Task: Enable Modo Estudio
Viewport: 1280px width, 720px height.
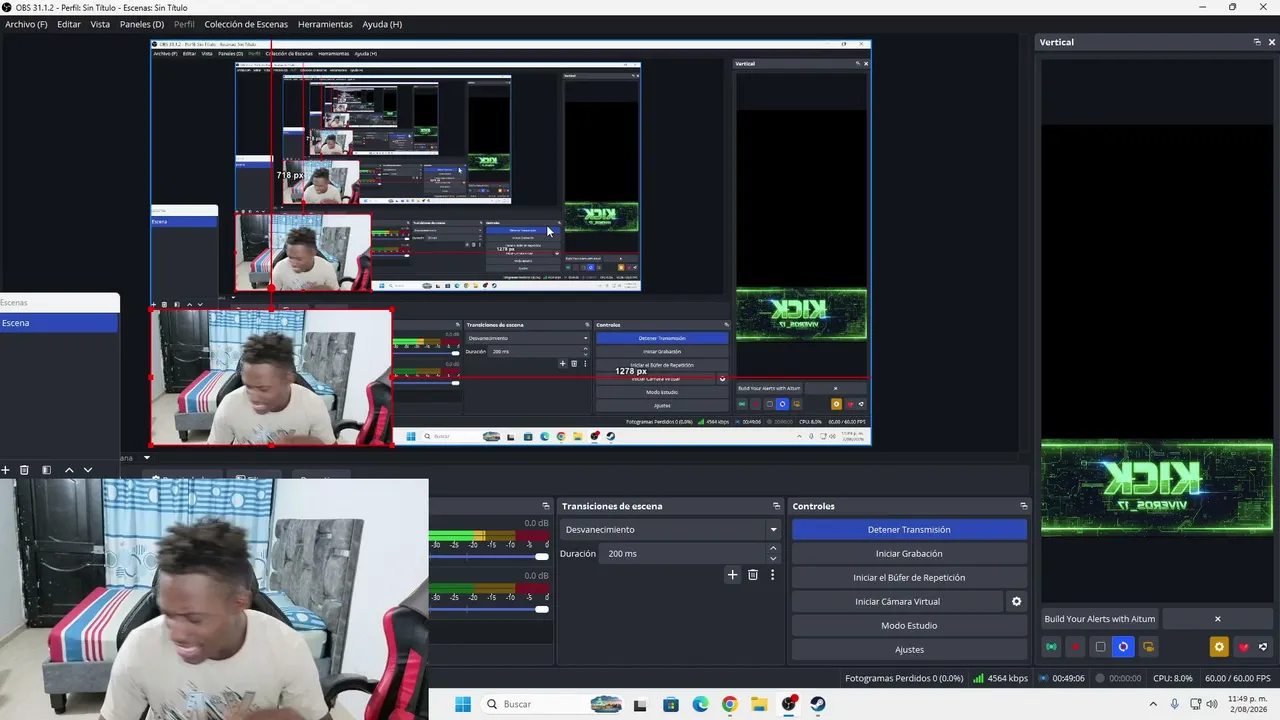Action: [909, 626]
